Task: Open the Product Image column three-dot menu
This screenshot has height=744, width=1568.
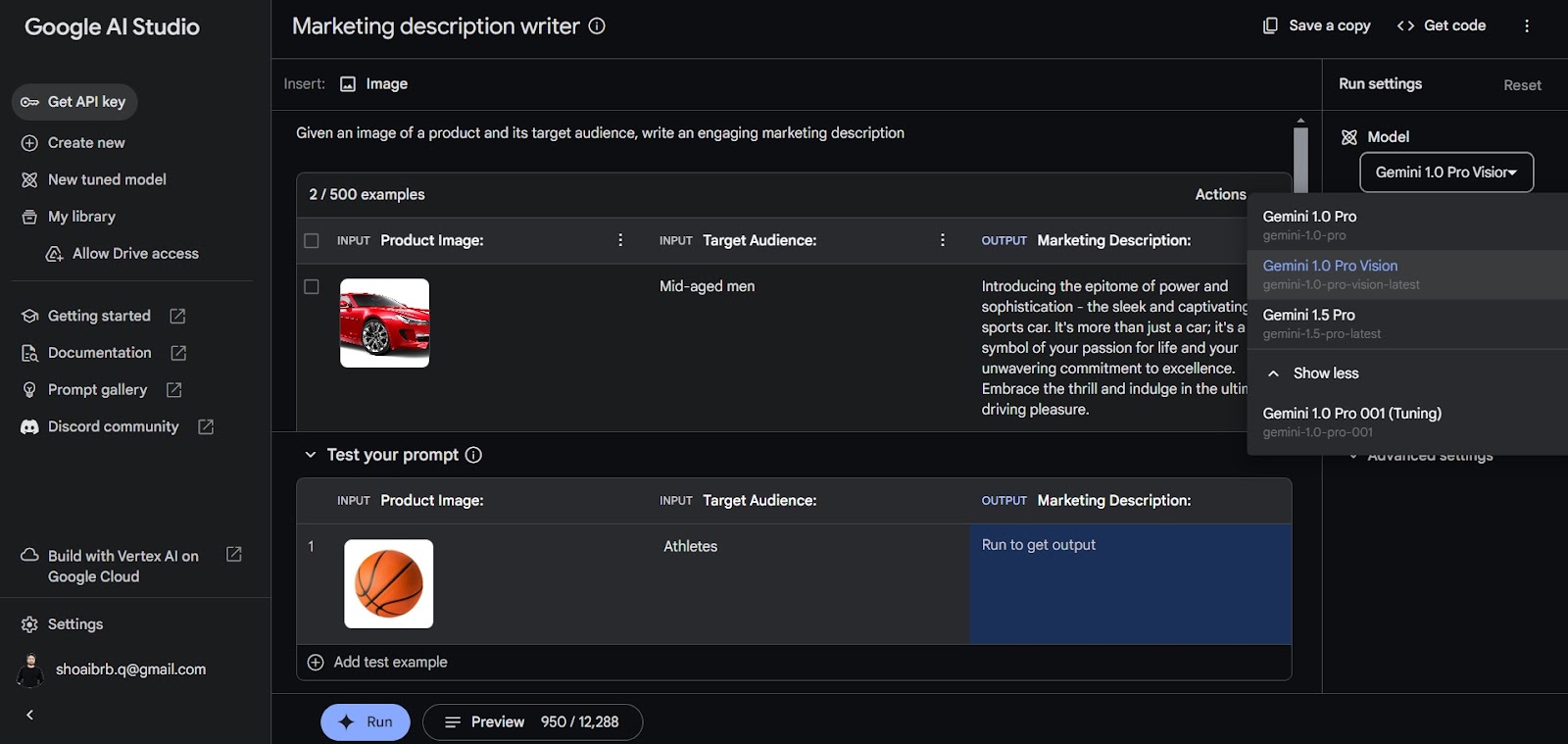Action: coord(620,240)
